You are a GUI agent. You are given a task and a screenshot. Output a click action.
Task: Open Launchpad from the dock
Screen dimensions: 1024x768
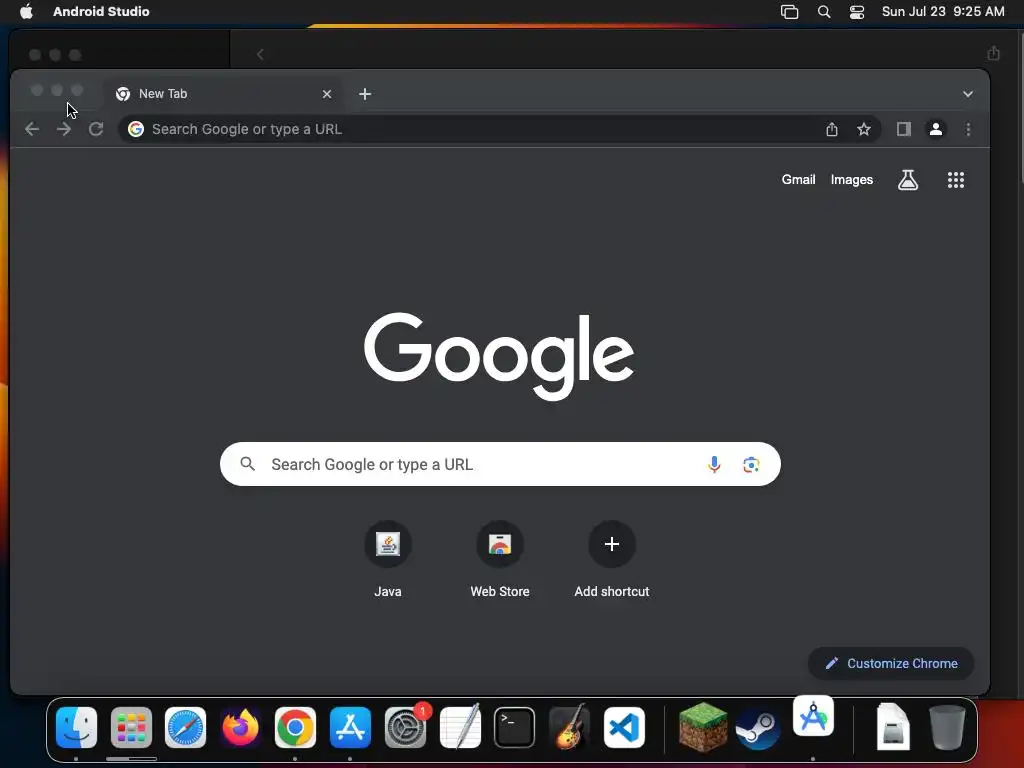pos(131,728)
